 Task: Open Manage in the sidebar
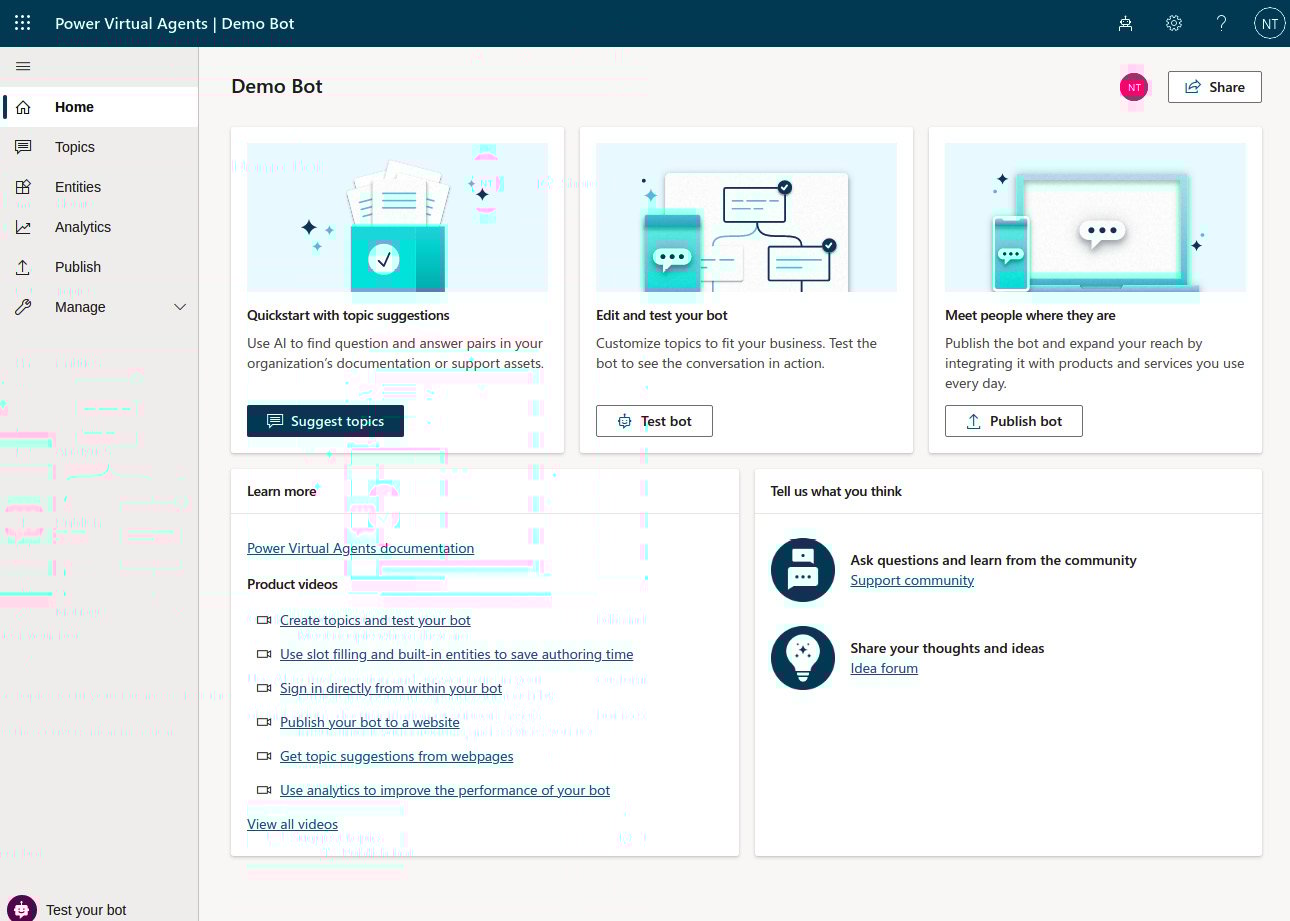pos(100,307)
